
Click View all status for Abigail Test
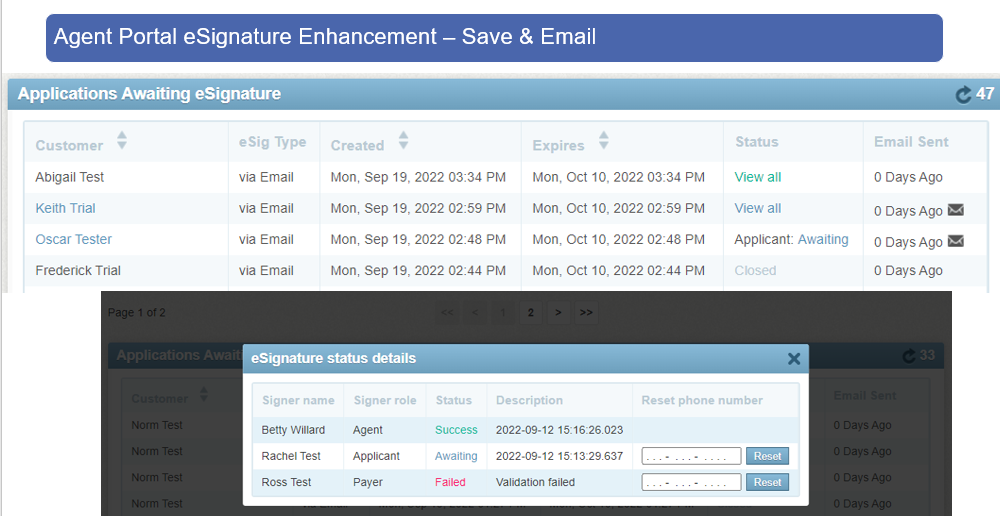[757, 177]
